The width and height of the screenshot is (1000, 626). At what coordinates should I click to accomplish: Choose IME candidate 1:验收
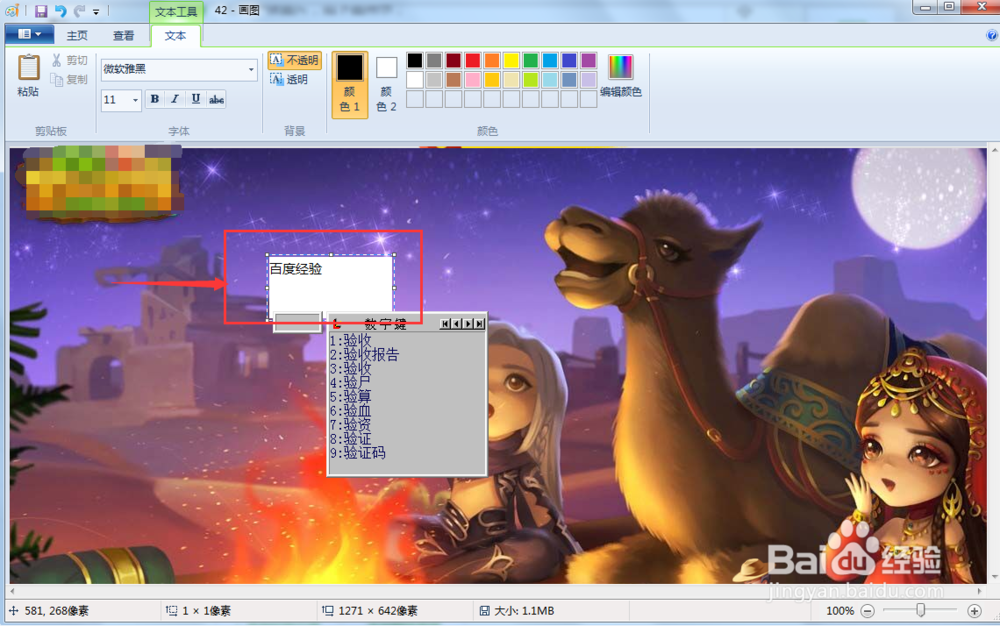pos(351,340)
